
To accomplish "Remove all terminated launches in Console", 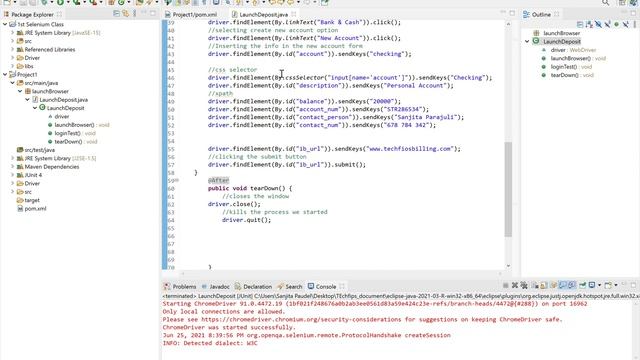I will (x=524, y=285).
